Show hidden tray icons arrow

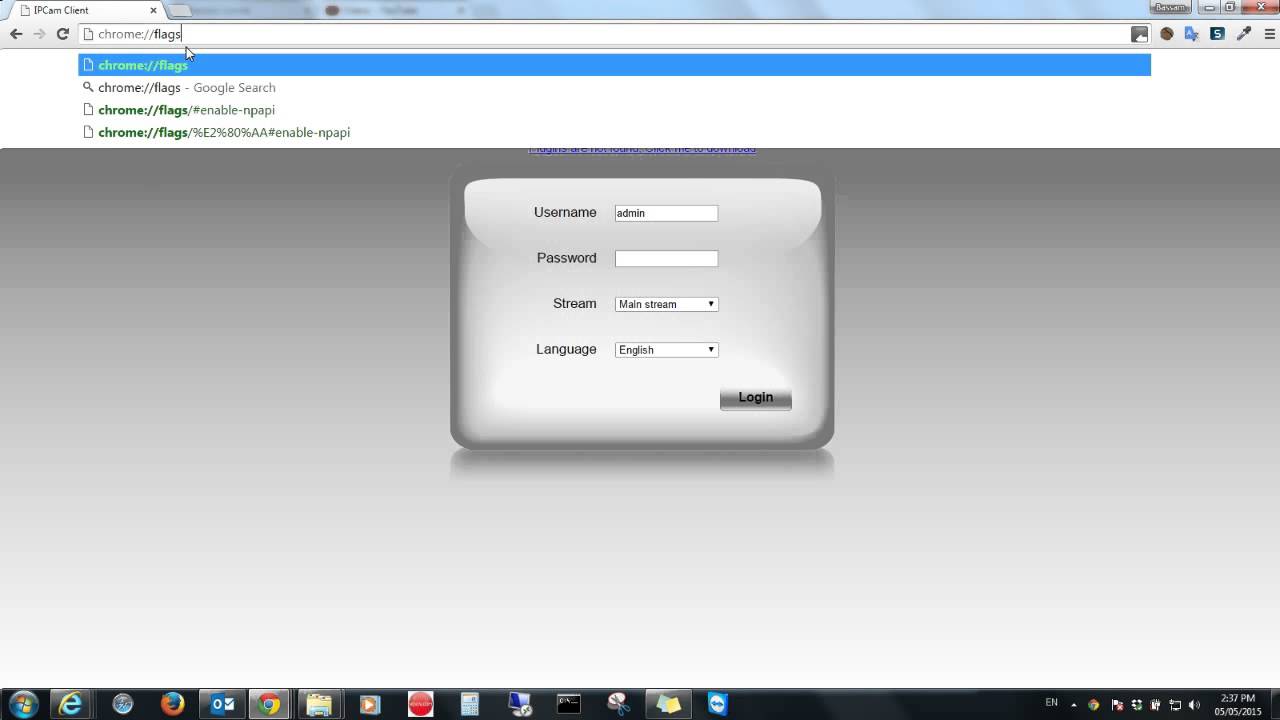click(1074, 704)
